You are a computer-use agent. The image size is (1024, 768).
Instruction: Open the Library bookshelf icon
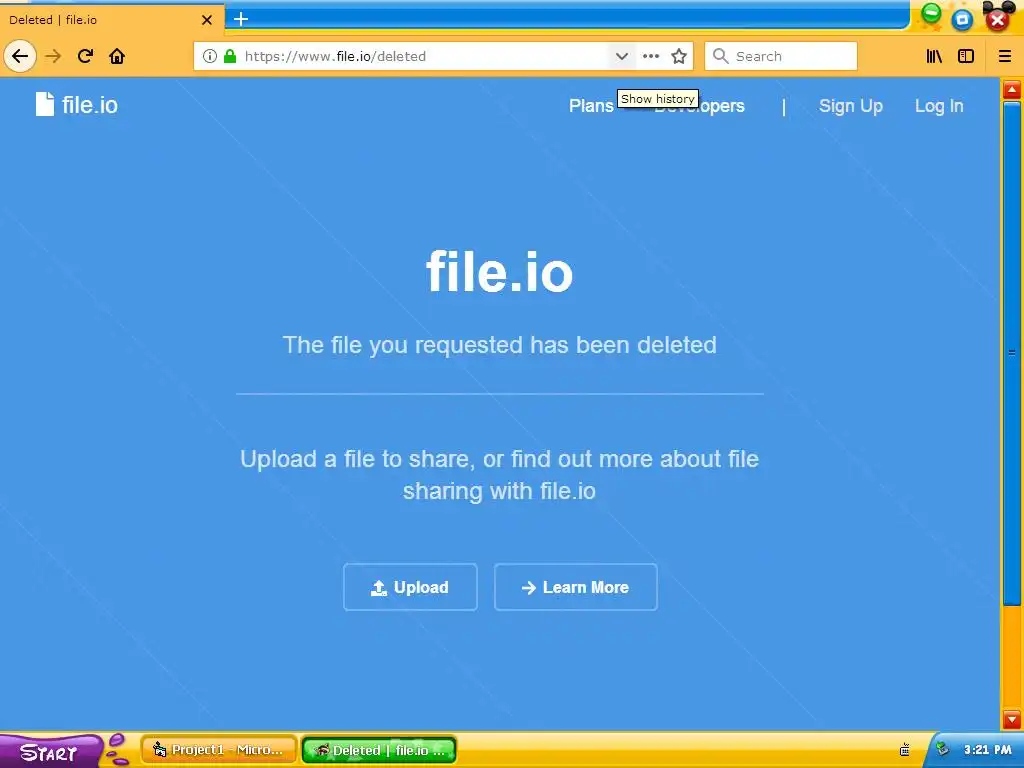[935, 56]
